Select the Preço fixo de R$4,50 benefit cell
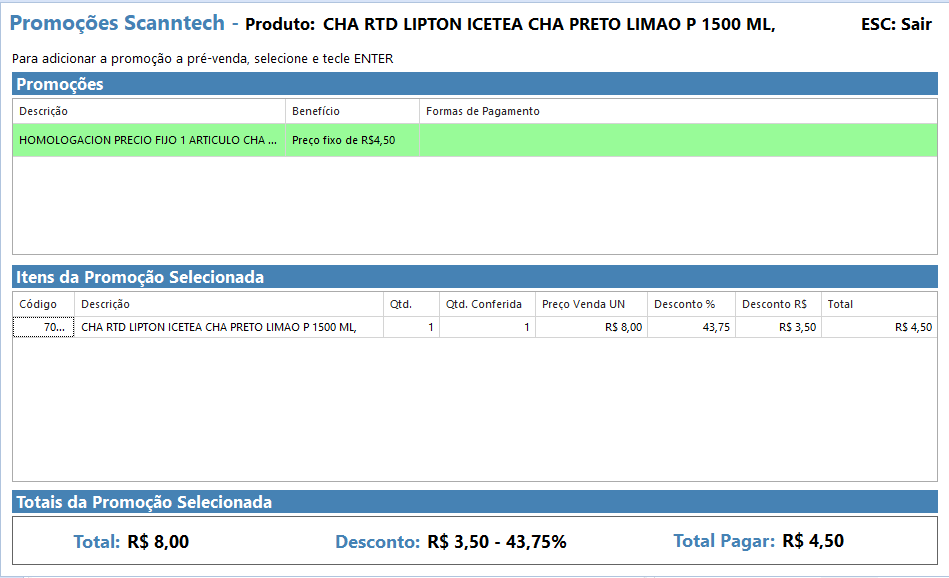 [344, 140]
